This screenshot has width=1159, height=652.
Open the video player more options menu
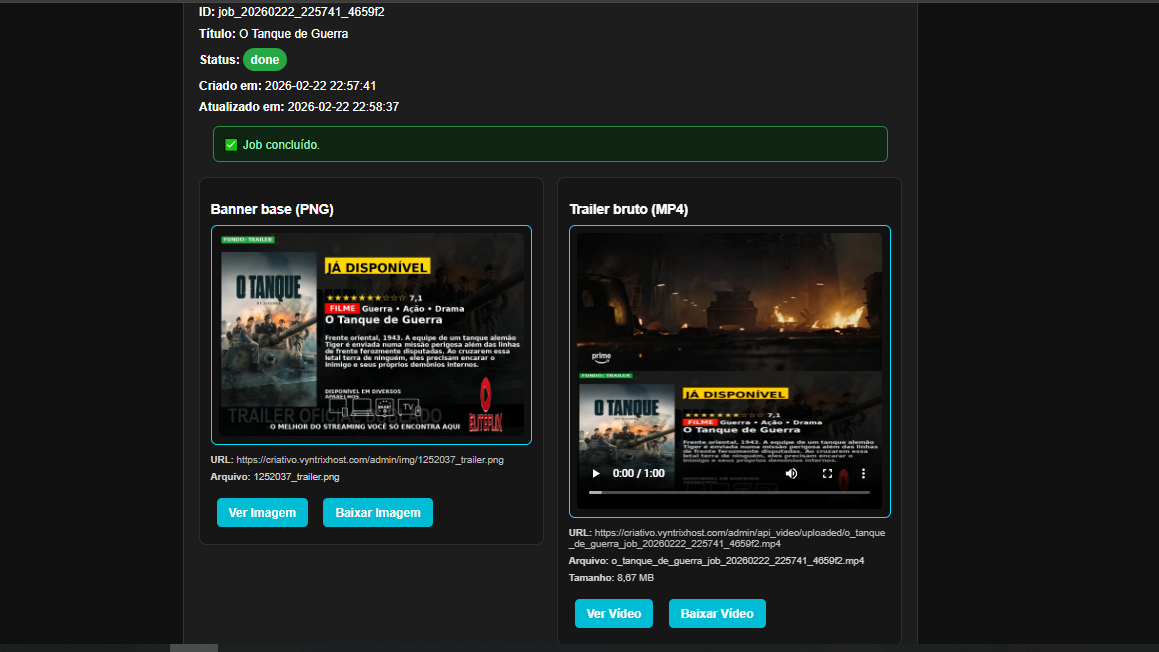864,473
